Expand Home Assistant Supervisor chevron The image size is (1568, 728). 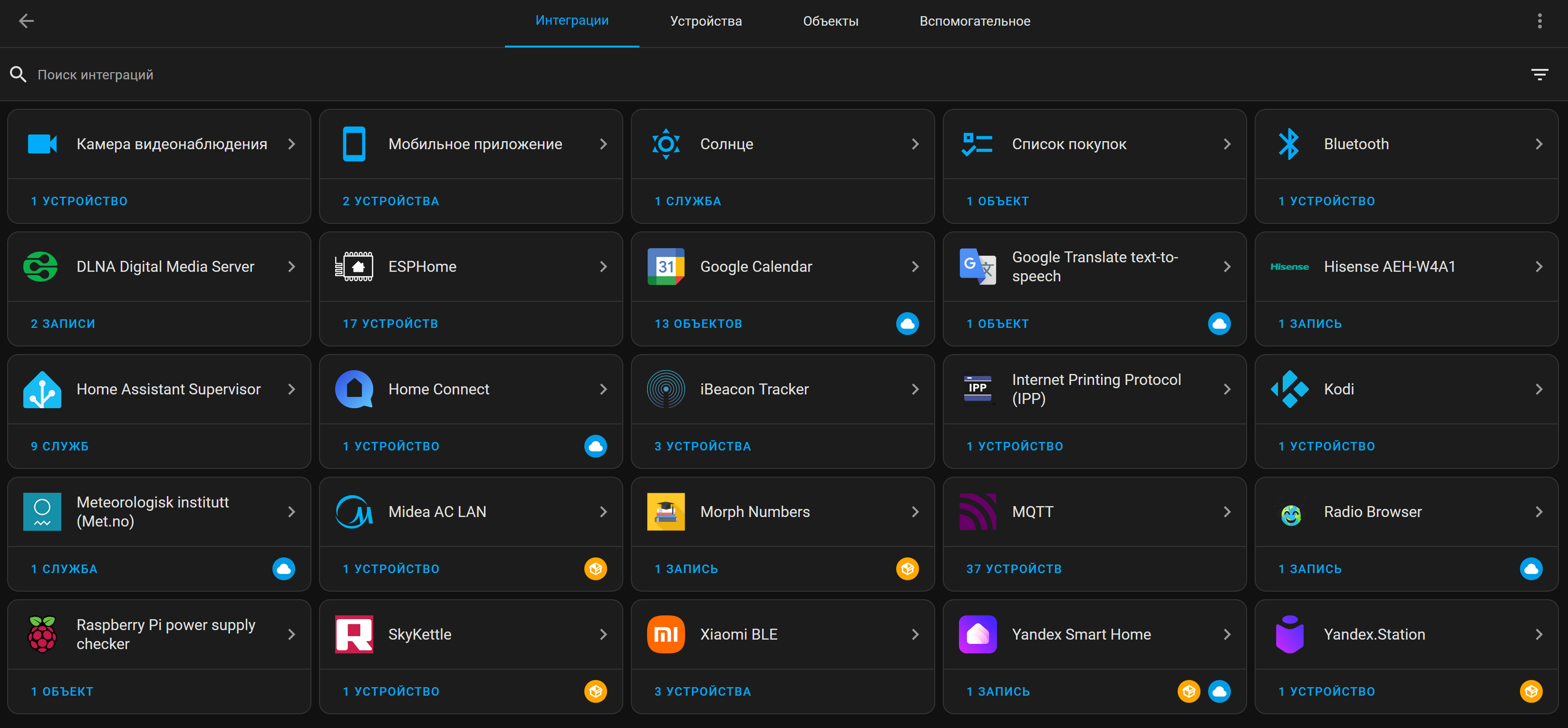(x=291, y=389)
